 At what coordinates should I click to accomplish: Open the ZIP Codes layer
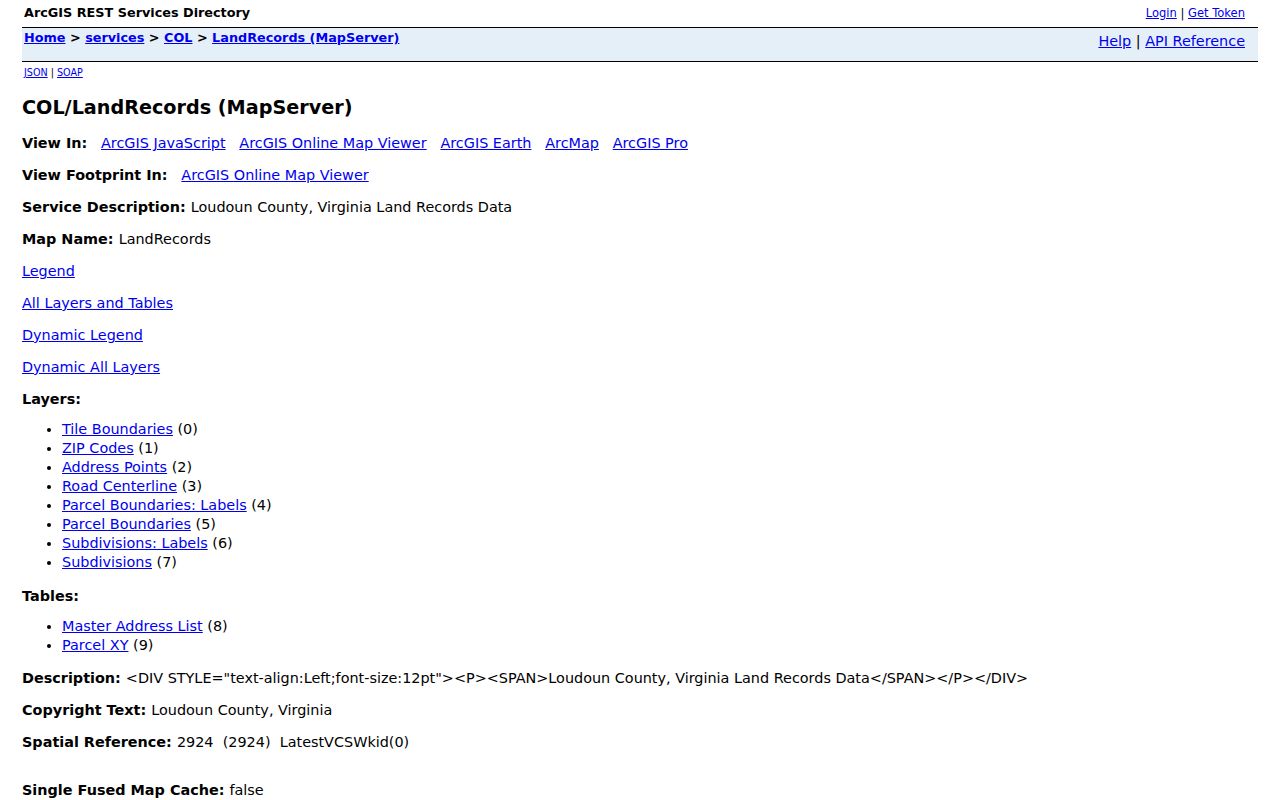pyautogui.click(x=98, y=448)
